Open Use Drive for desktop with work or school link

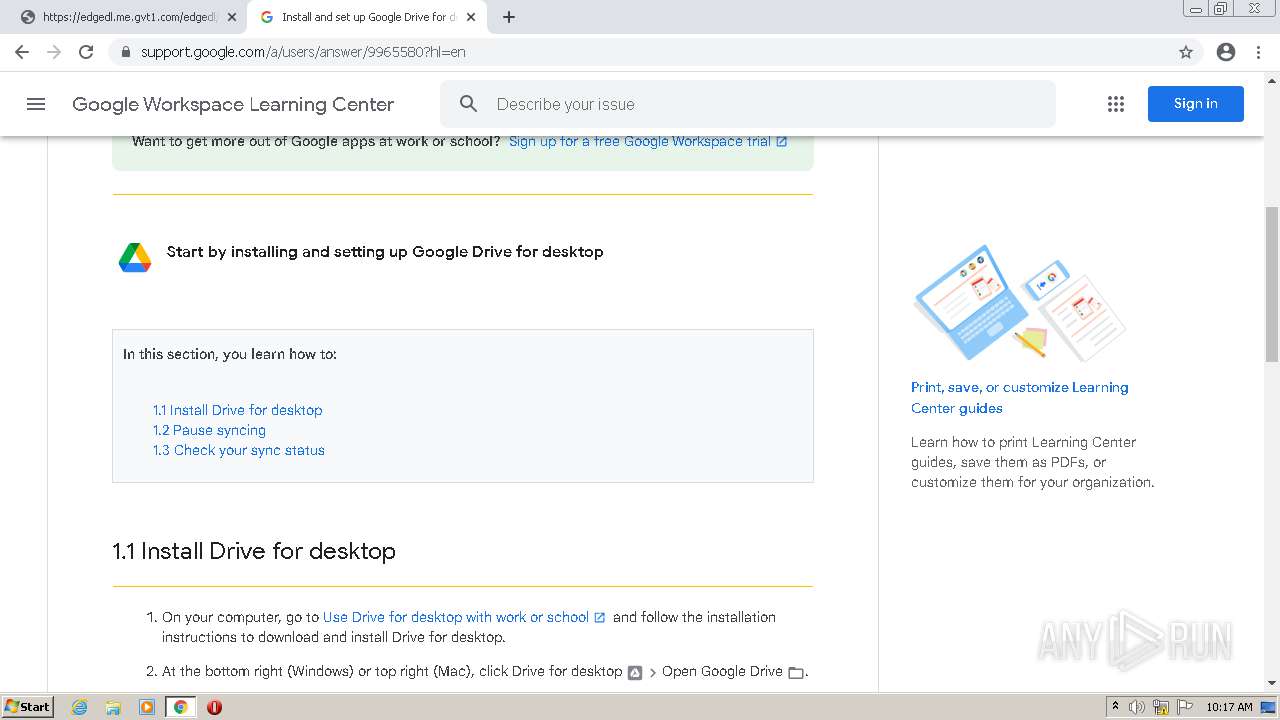(456, 618)
